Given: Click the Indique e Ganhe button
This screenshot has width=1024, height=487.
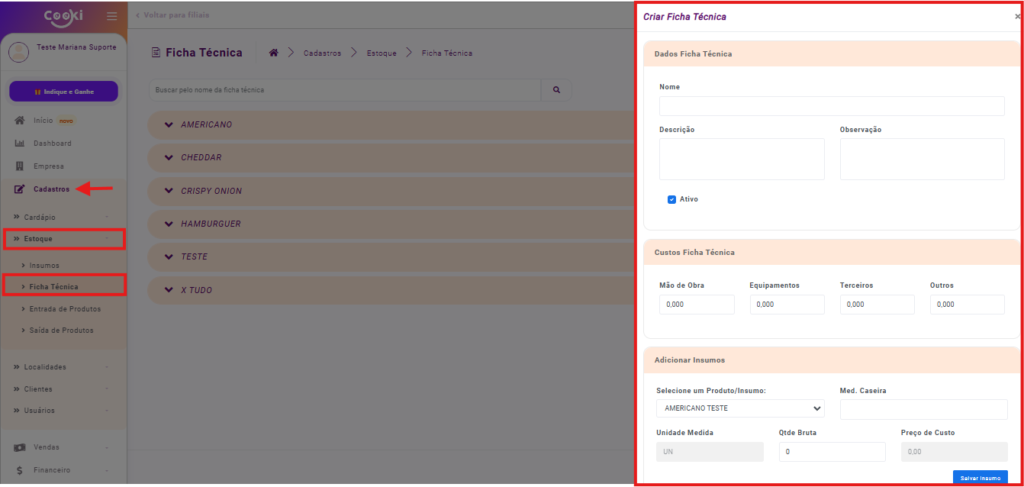Looking at the screenshot, I should point(64,92).
